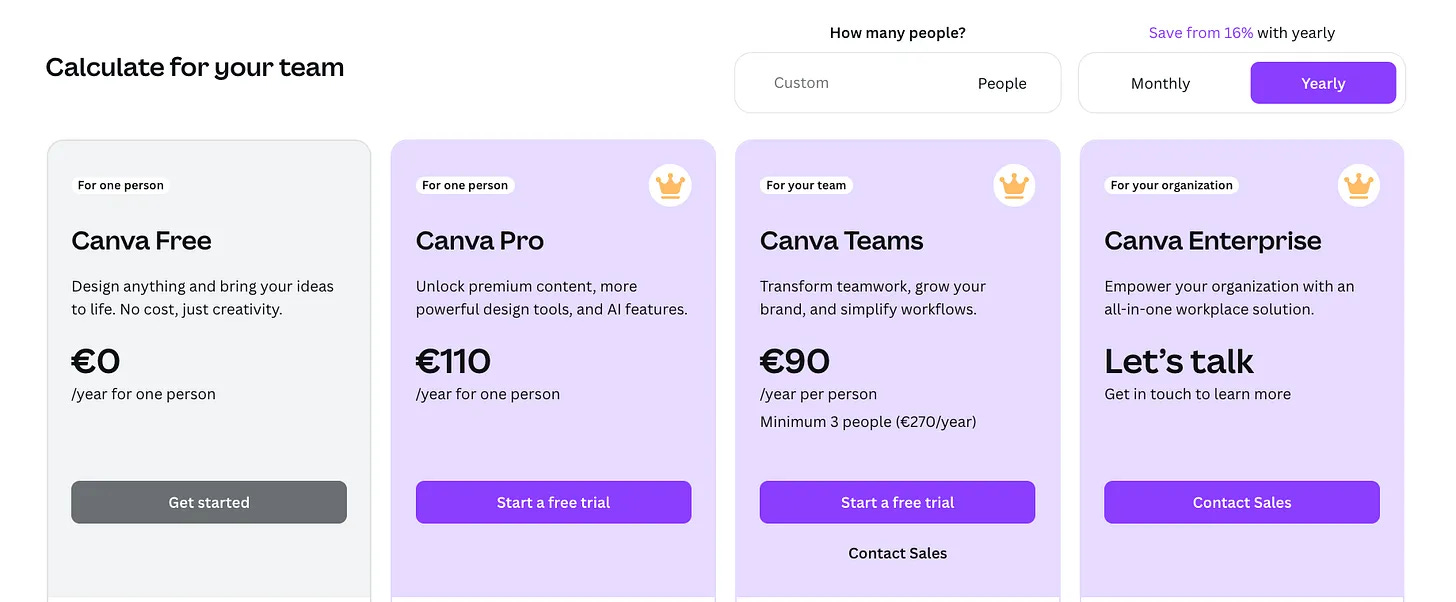Click the "Save from 16%" text

tap(1200, 33)
